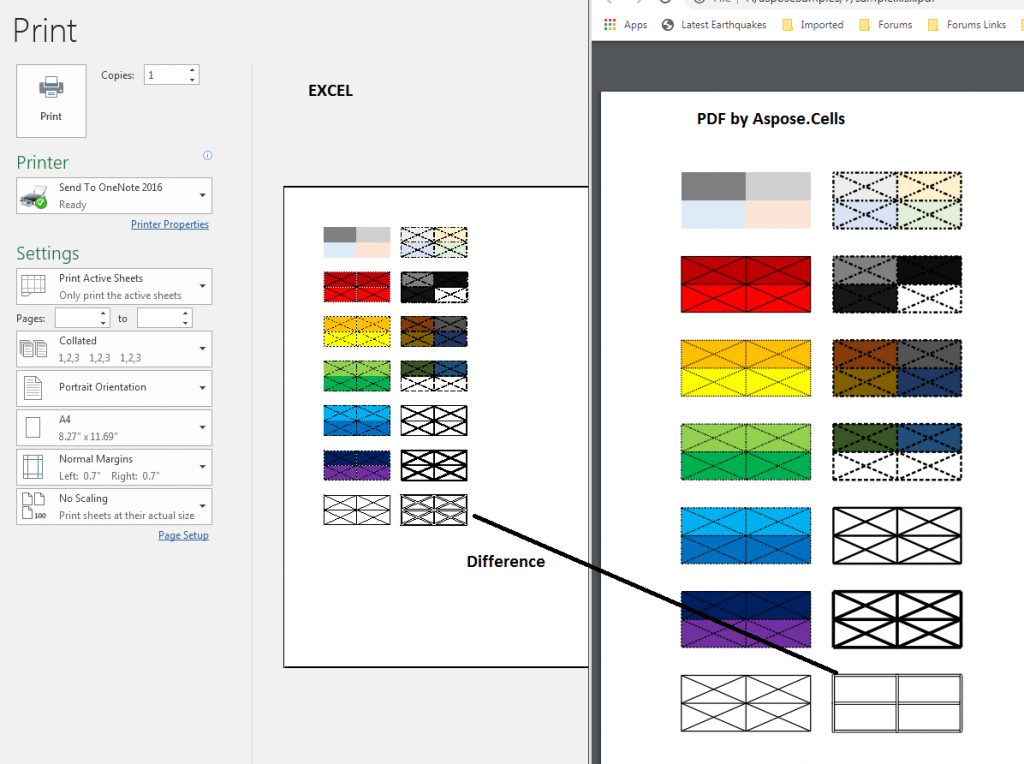Open the printer info icon next to Printer
The width and height of the screenshot is (1024, 764).
[208, 155]
